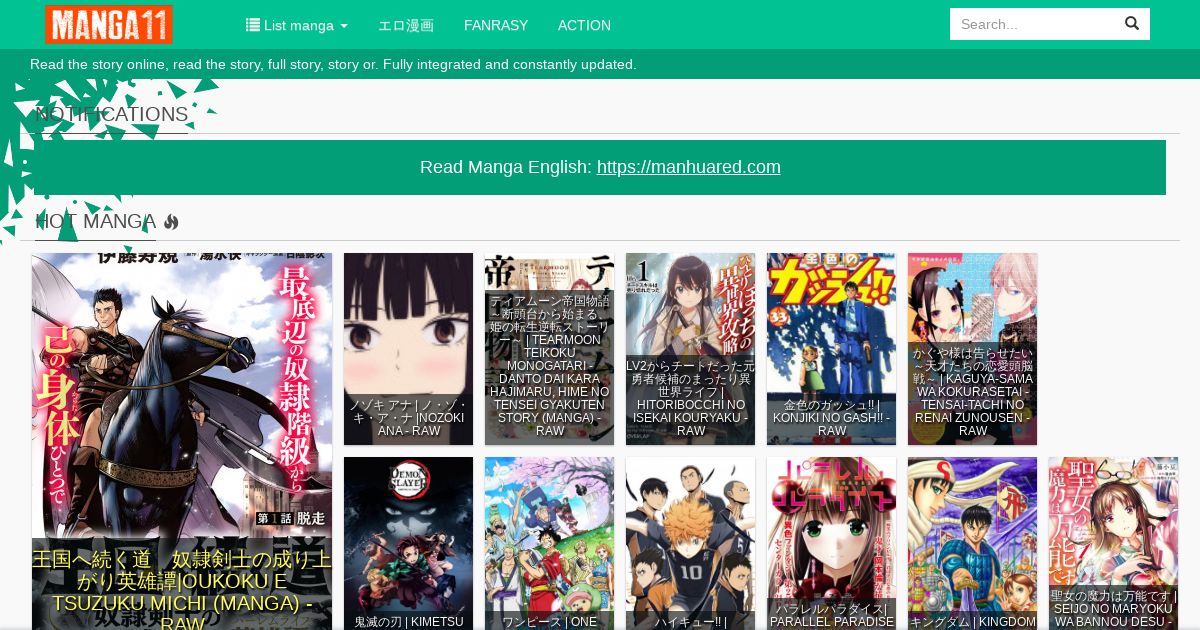Click the MANGA11 site logo
The height and width of the screenshot is (630, 1200).
pos(109,24)
